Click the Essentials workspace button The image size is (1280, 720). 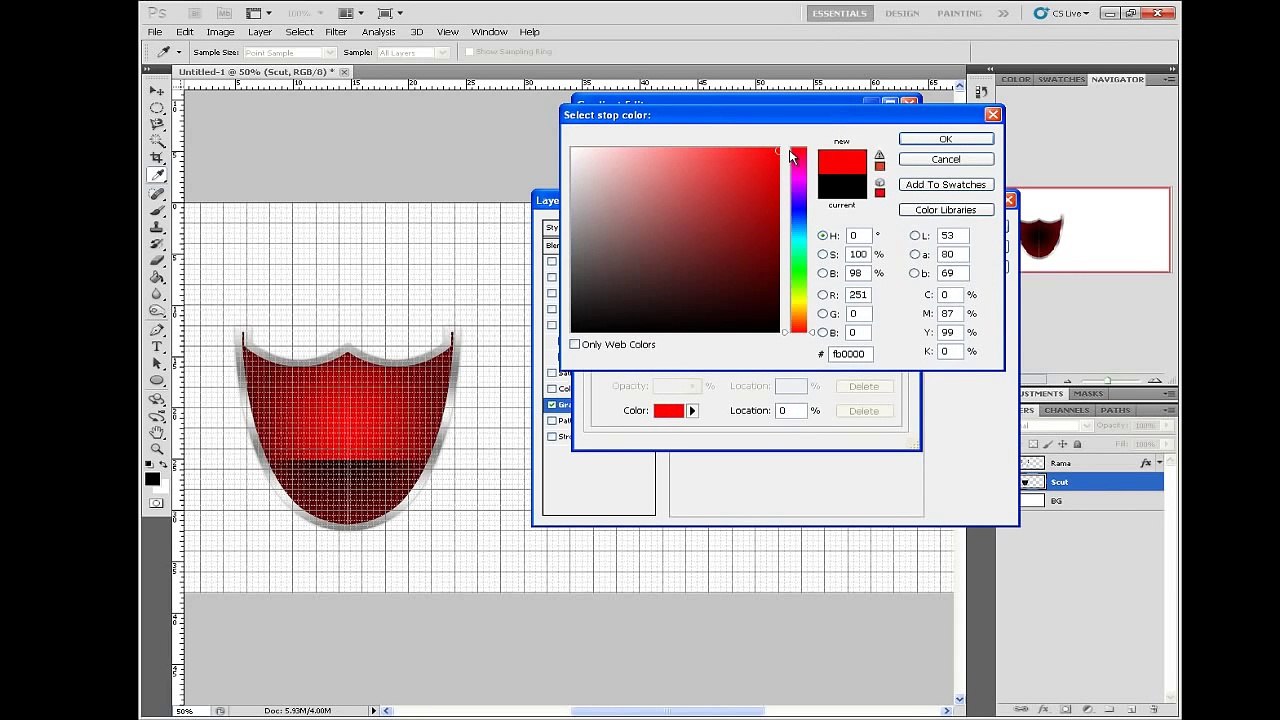(x=839, y=13)
